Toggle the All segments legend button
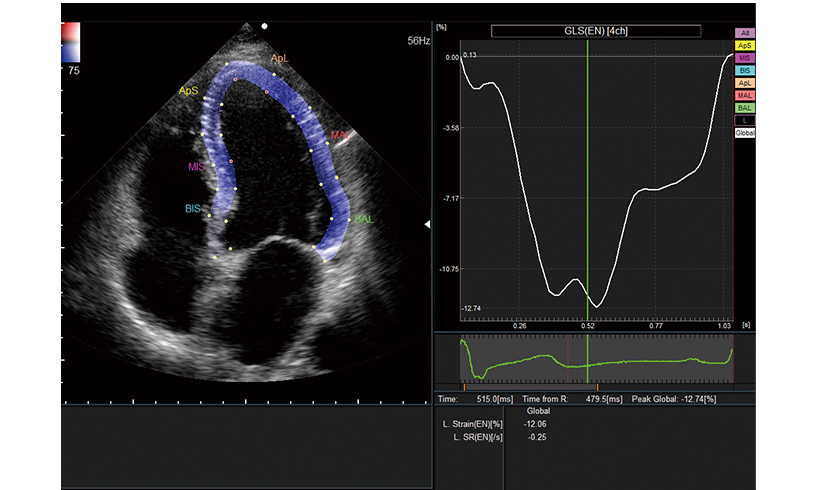This screenshot has width=816, height=490. tap(745, 33)
